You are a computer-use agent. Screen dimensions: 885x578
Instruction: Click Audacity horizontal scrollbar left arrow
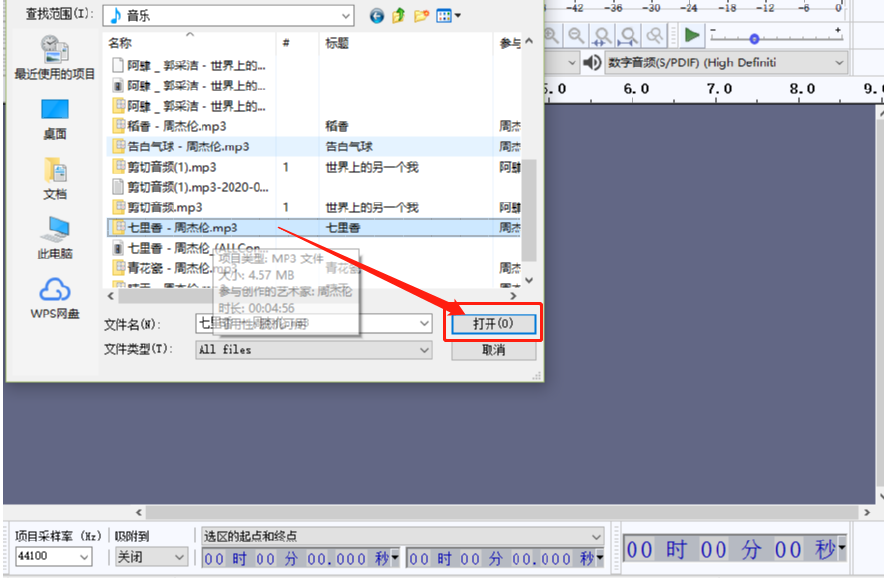tap(139, 513)
